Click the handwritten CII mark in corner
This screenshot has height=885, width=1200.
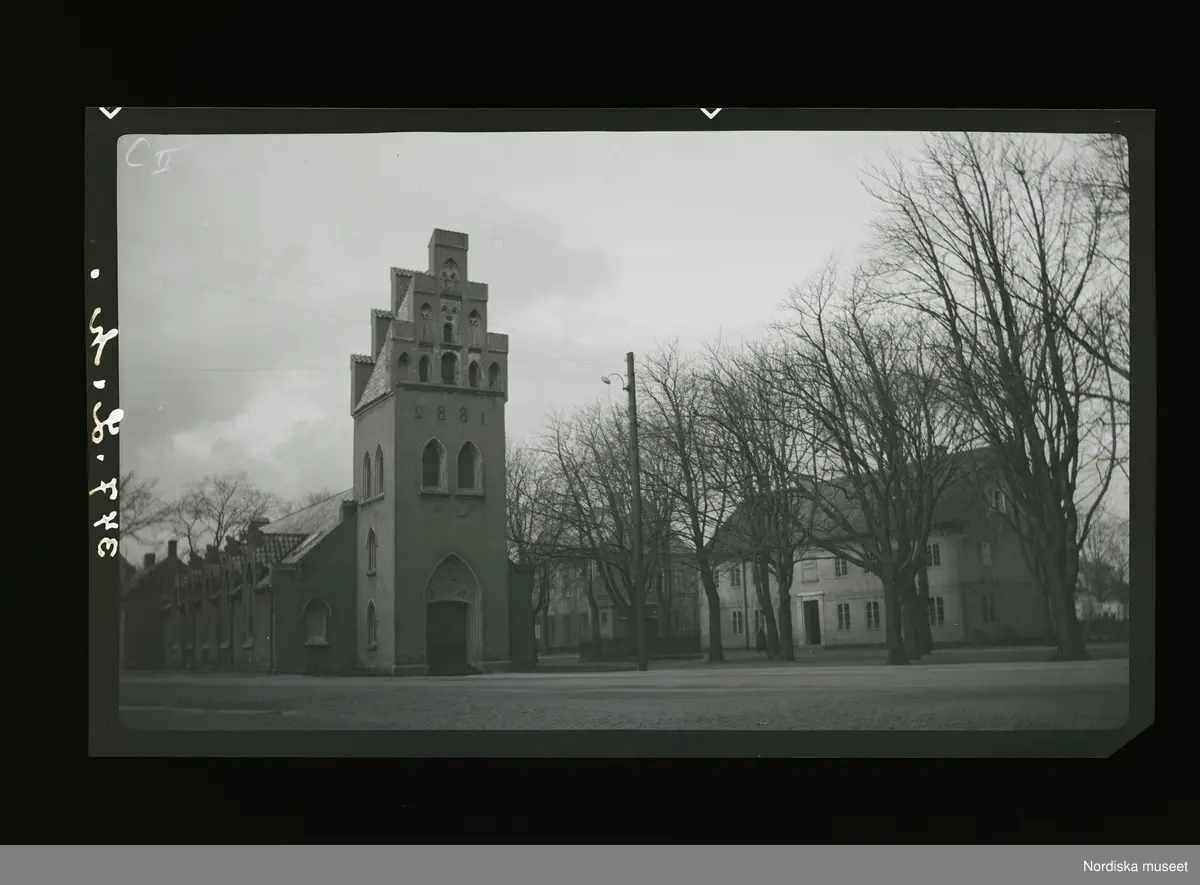154,156
